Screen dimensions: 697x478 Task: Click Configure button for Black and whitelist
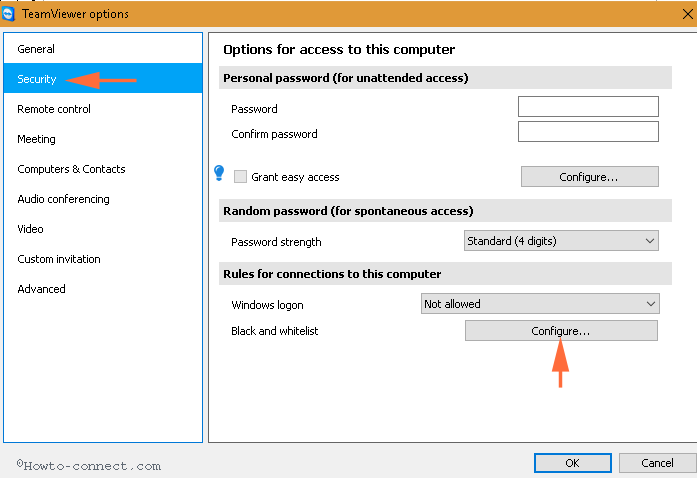tap(561, 331)
